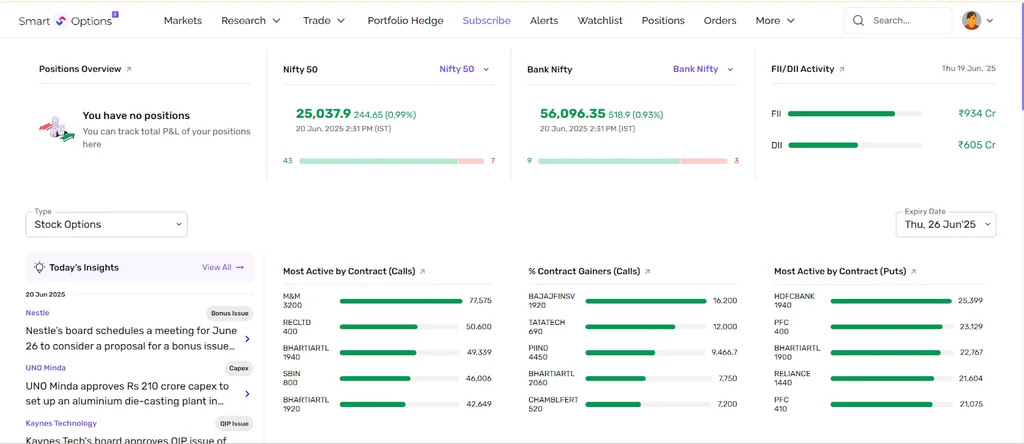The width and height of the screenshot is (1024, 444).
Task: Click the Nifty 50 advance-decline bar
Action: [392, 161]
